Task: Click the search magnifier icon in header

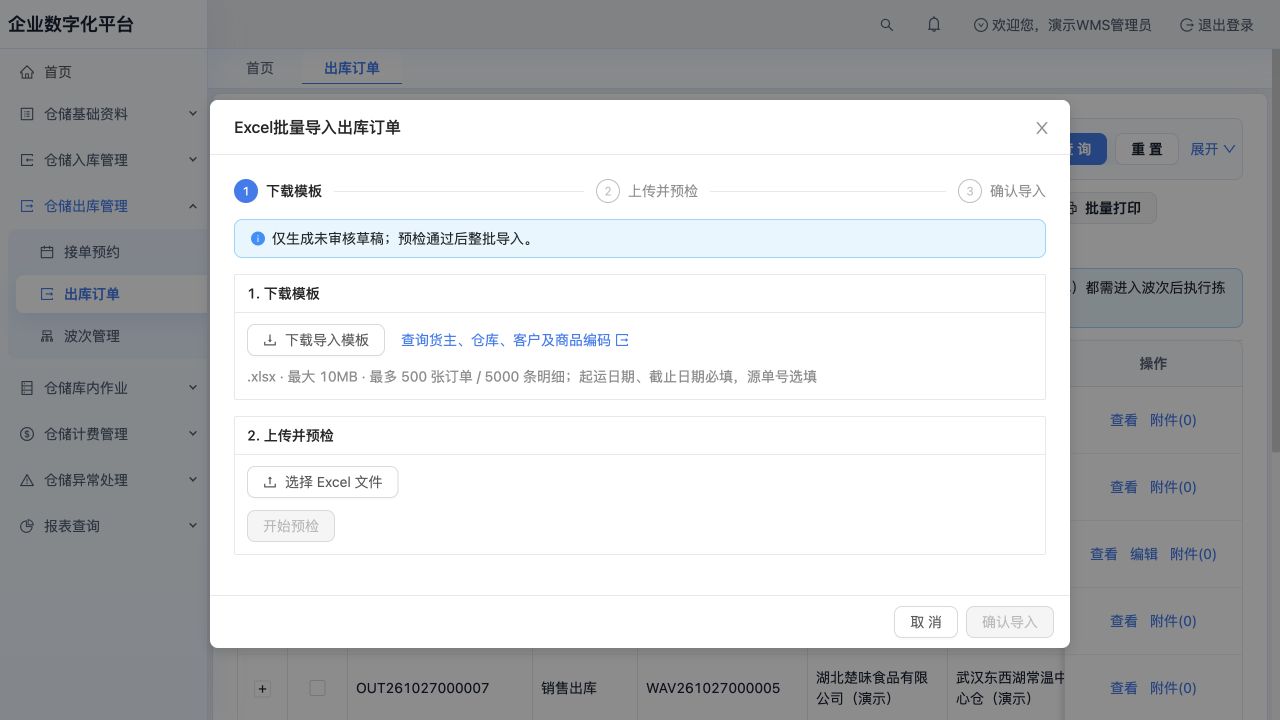Action: [887, 25]
